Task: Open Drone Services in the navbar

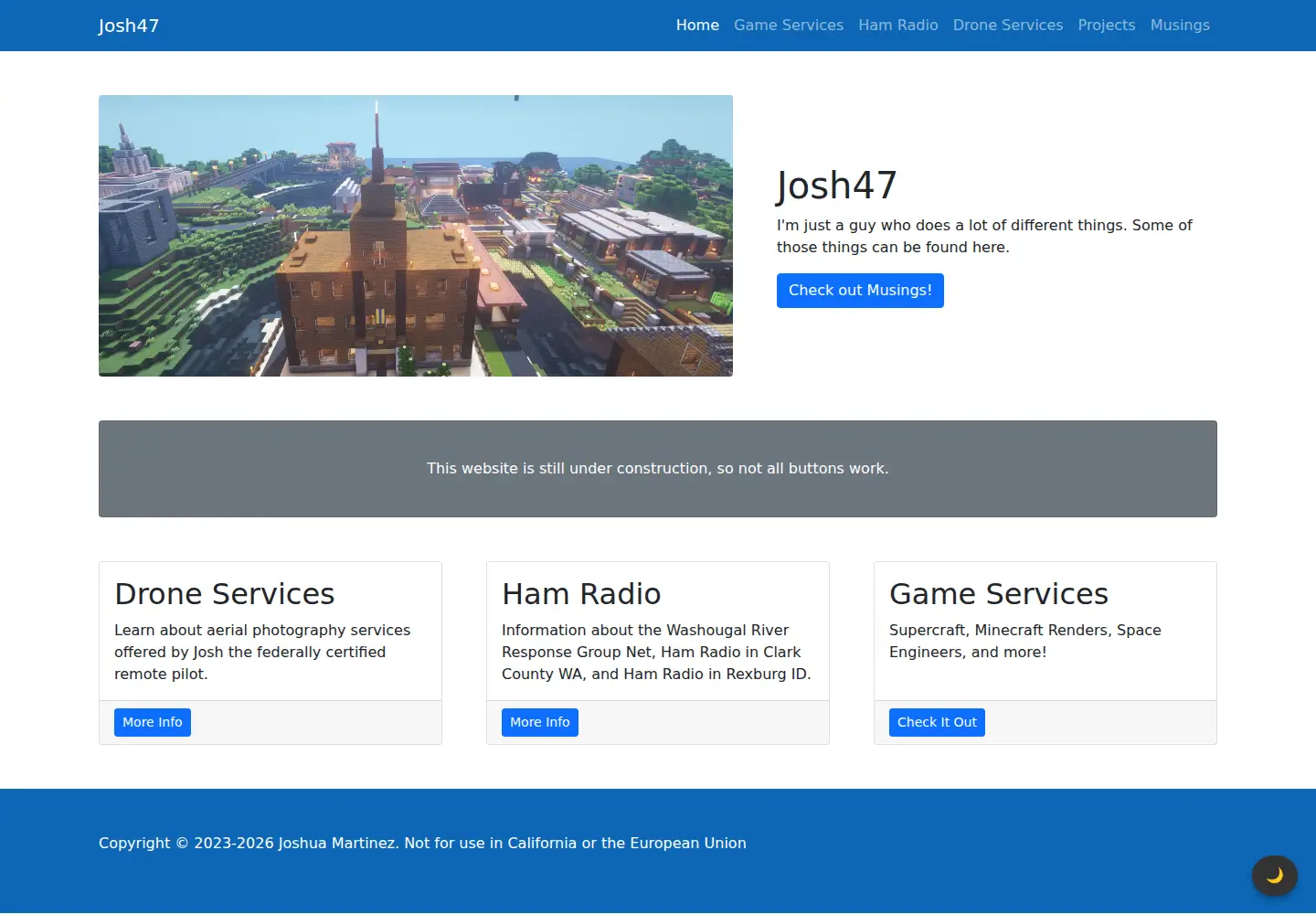Action: click(x=1008, y=26)
